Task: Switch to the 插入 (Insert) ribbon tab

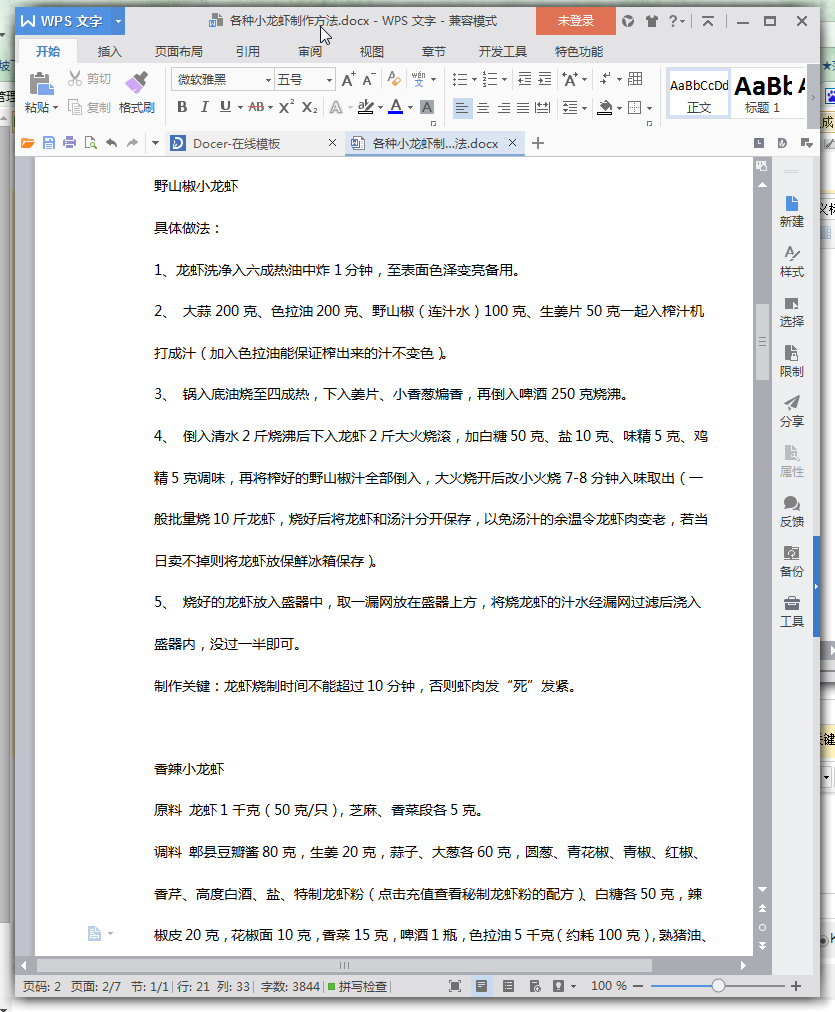Action: [109, 52]
